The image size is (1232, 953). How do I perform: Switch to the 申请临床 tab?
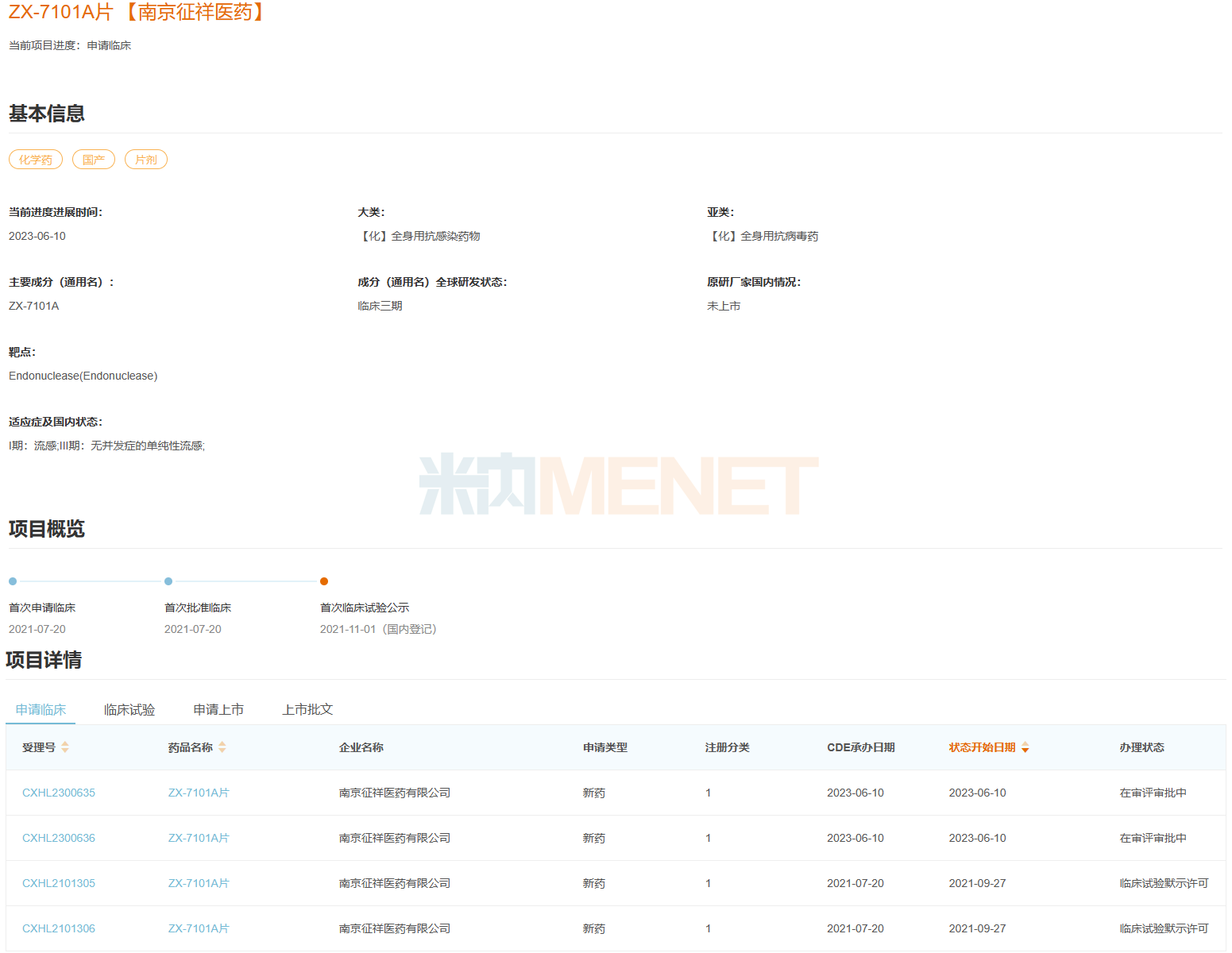coord(41,709)
